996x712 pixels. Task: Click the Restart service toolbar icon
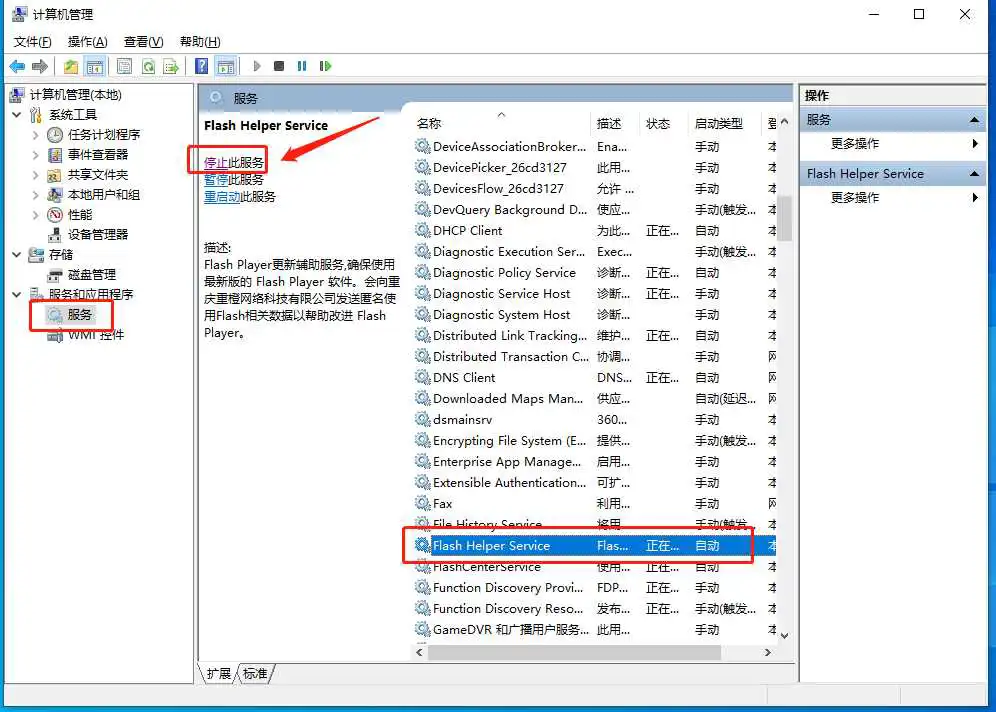coord(325,66)
